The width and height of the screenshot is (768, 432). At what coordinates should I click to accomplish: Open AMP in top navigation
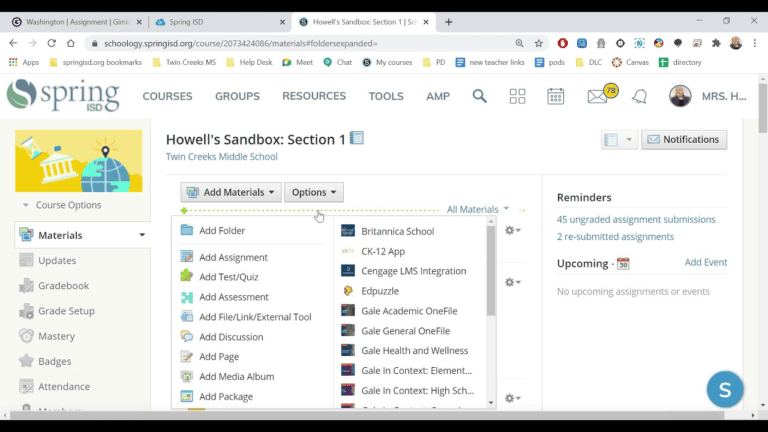pos(438,96)
